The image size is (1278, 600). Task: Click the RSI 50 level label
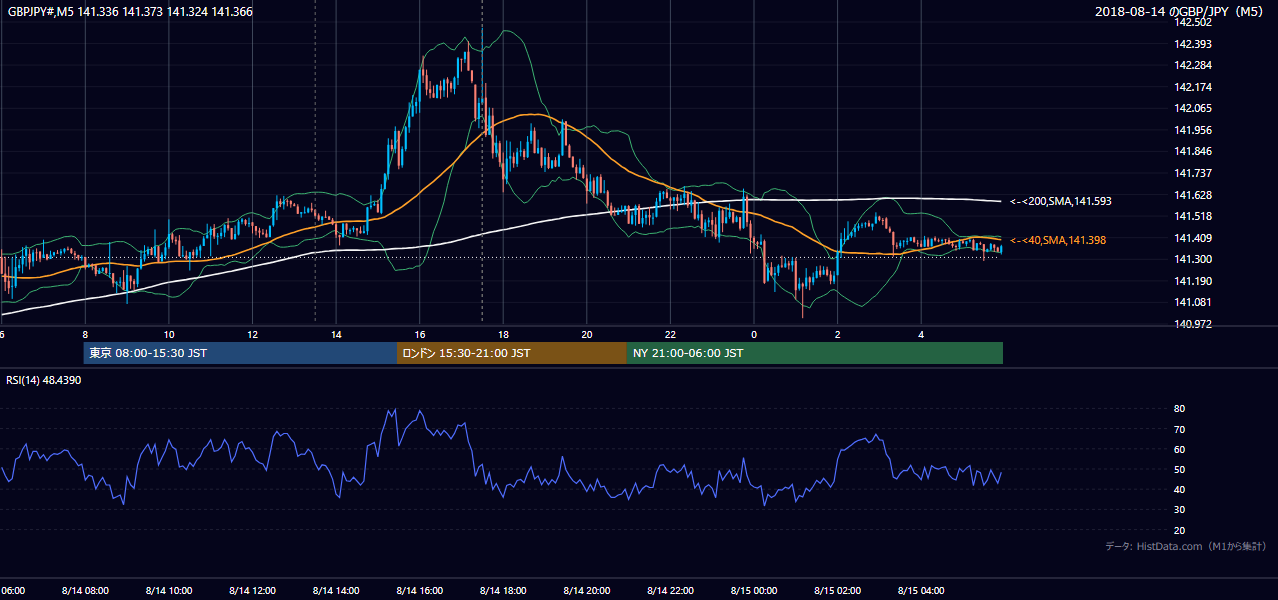(1179, 469)
